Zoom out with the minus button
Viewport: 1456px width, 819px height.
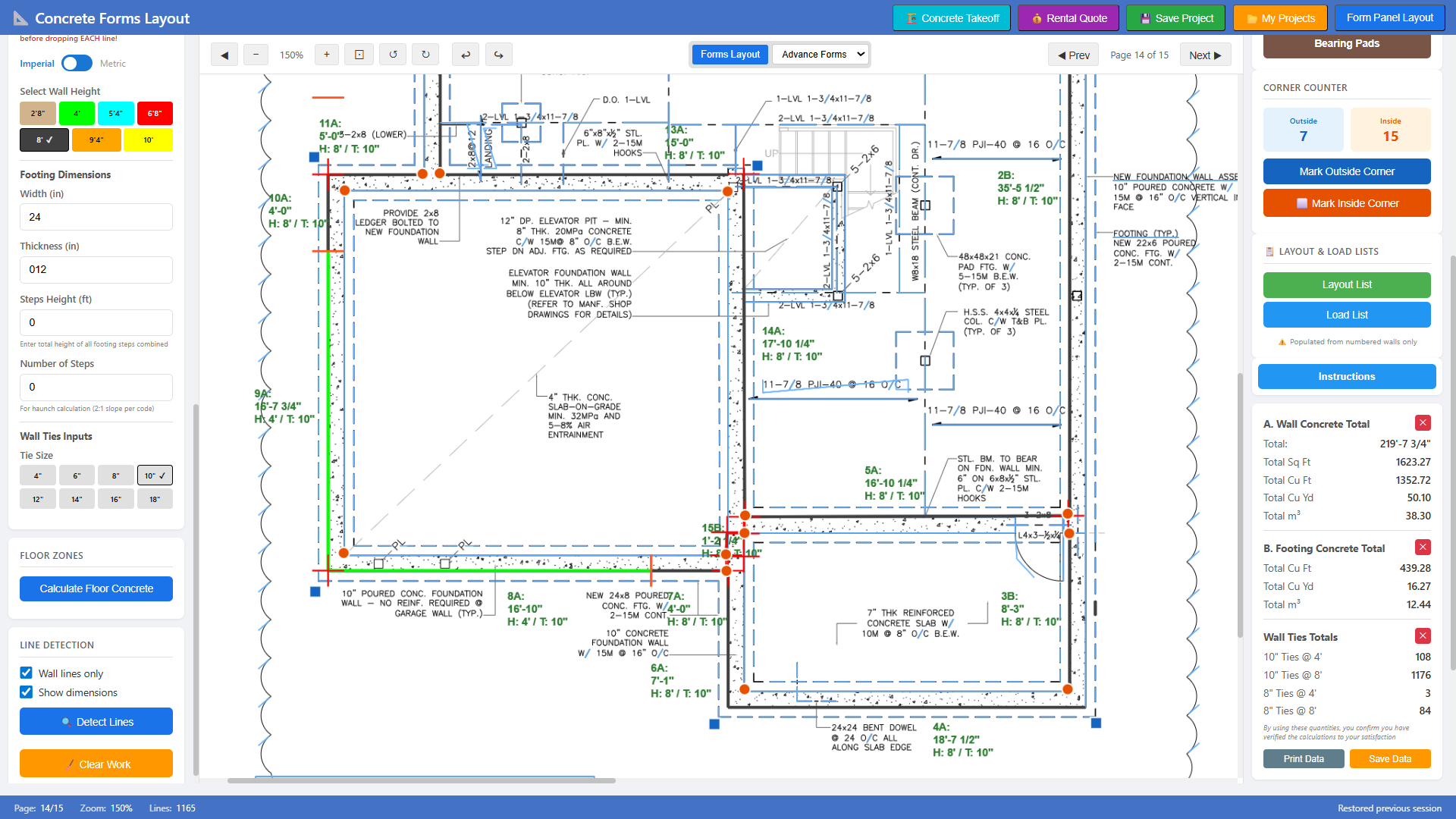point(256,55)
